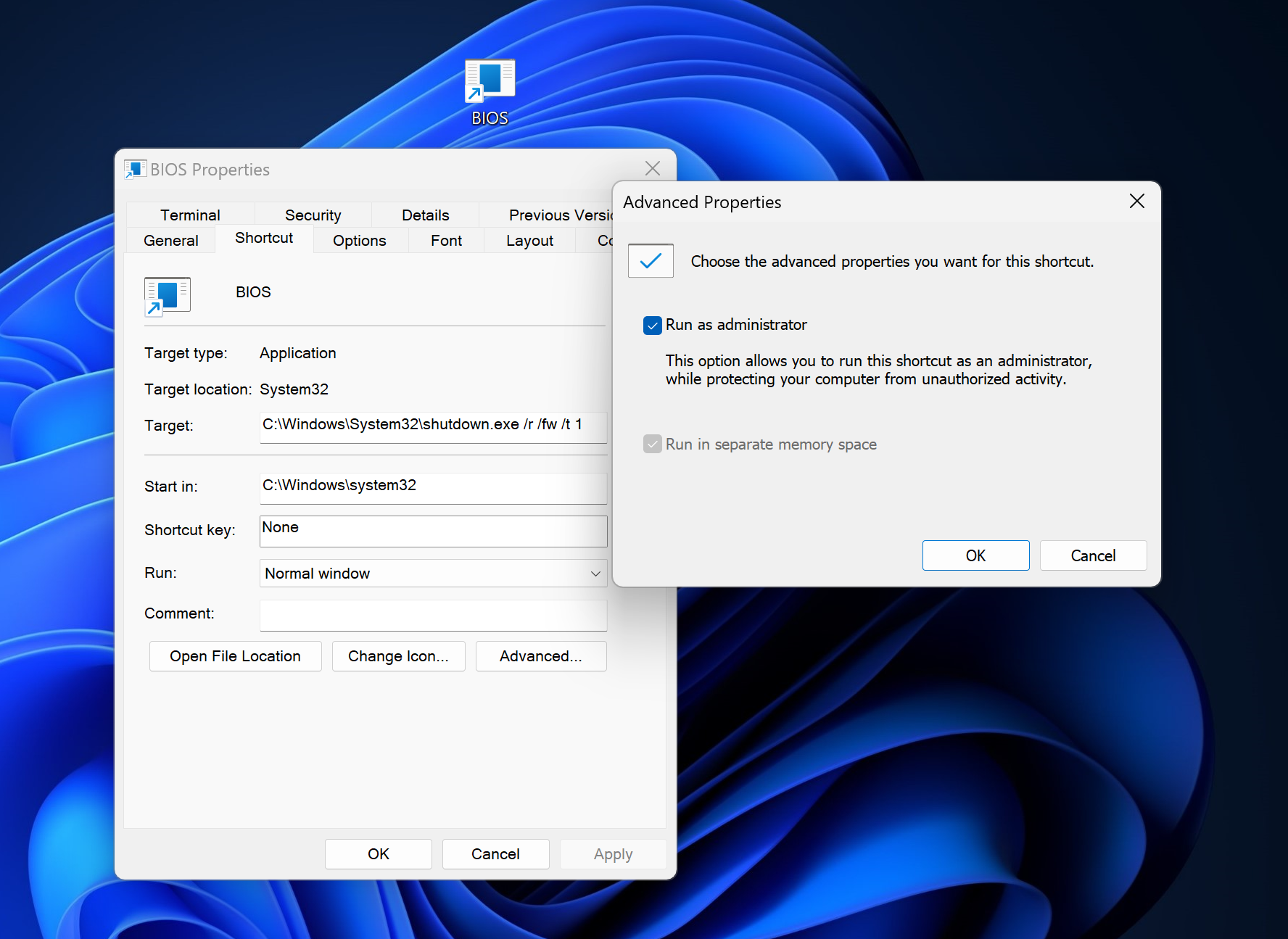Click Cancel in Advanced Properties dialog
The image size is (1288, 939).
pyautogui.click(x=1093, y=555)
